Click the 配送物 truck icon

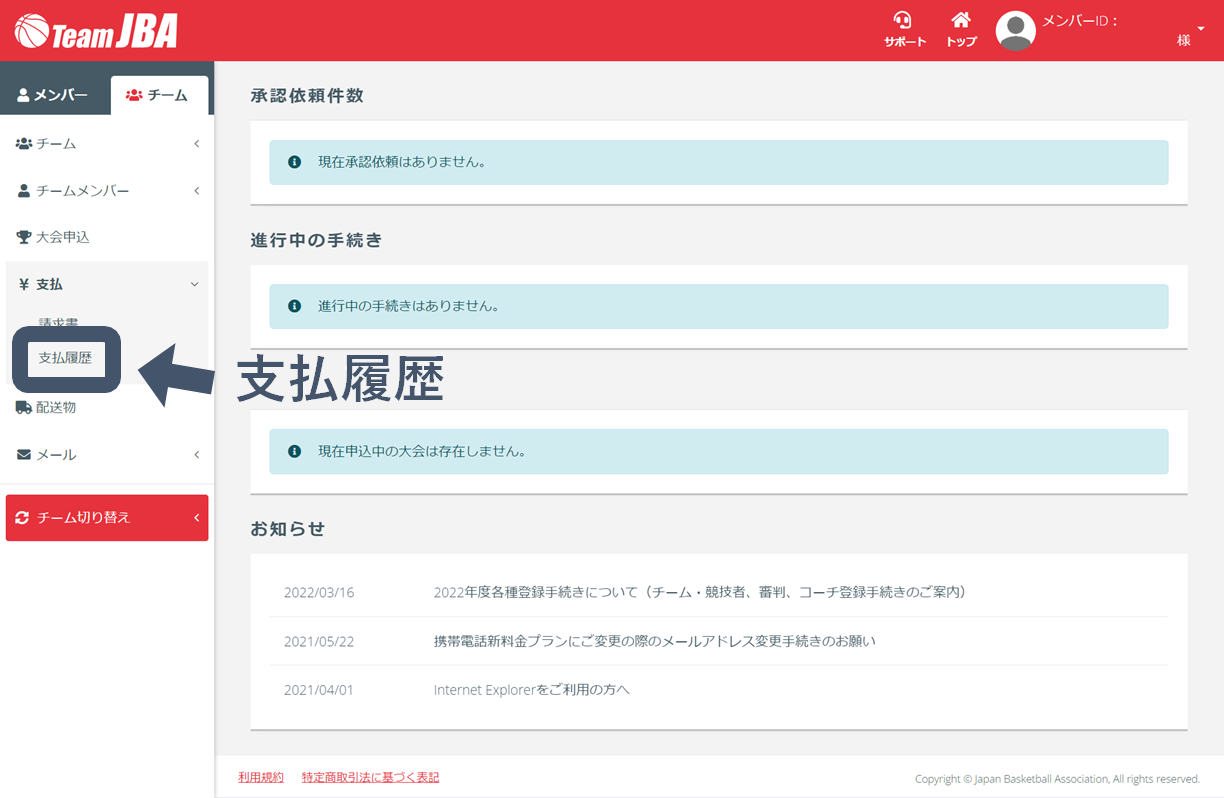tap(23, 407)
